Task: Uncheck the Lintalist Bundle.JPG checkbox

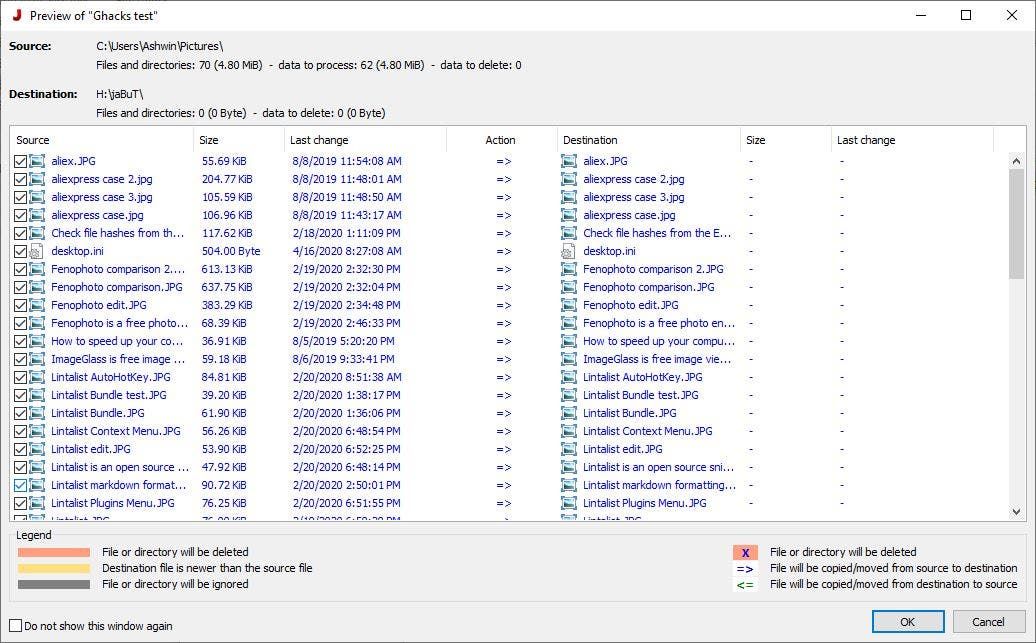Action: 20,413
